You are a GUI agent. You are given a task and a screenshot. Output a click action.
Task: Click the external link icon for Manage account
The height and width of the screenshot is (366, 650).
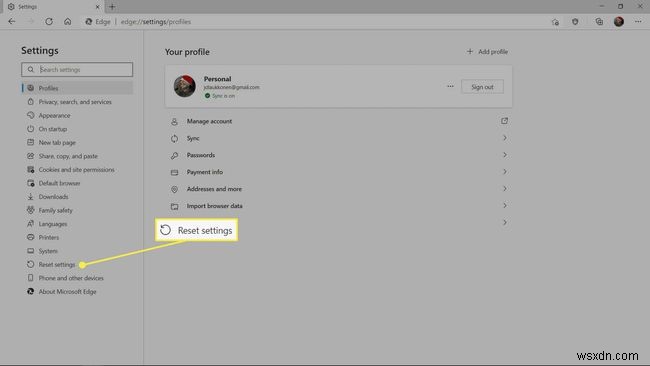504,121
